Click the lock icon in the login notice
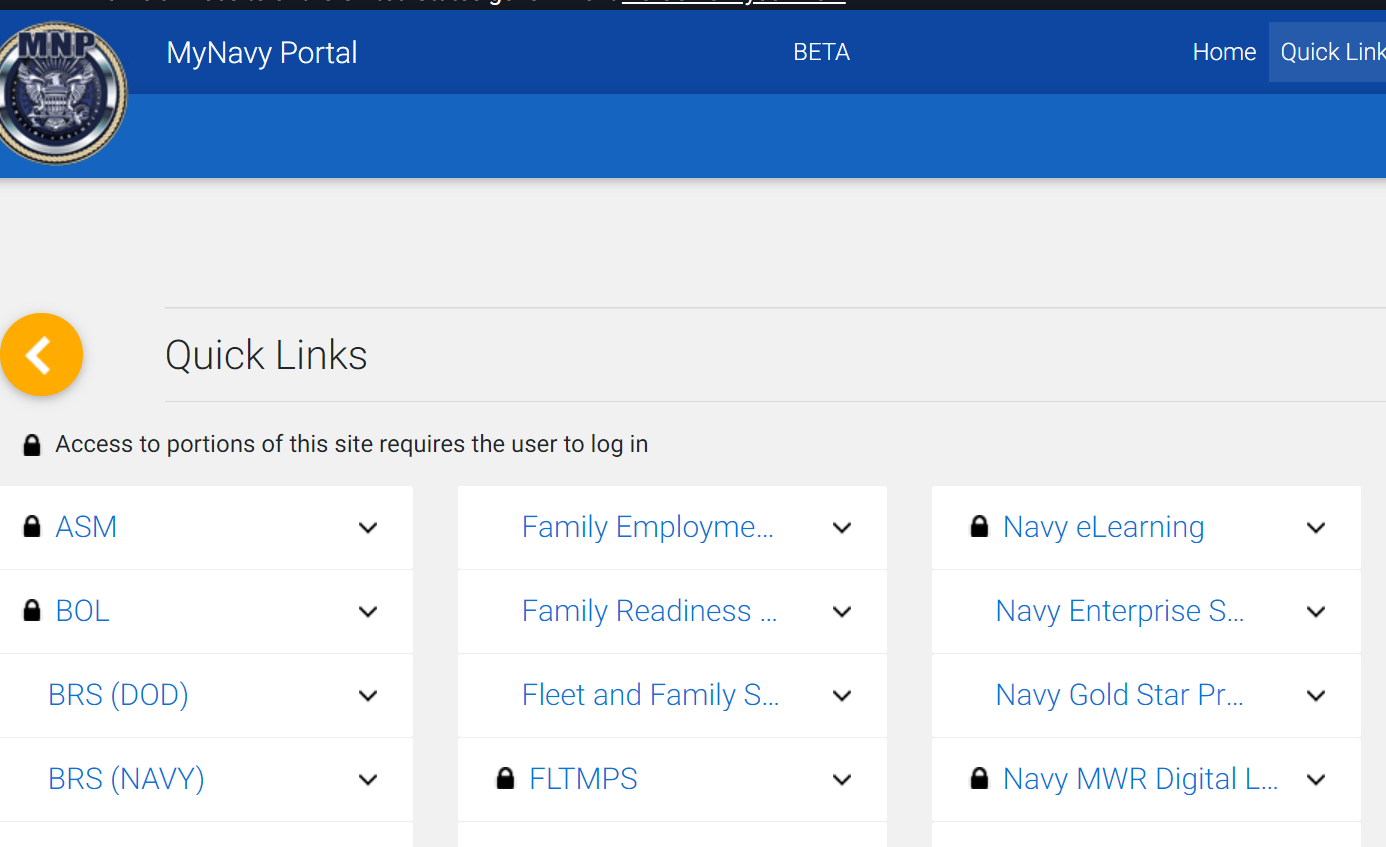 (32, 445)
